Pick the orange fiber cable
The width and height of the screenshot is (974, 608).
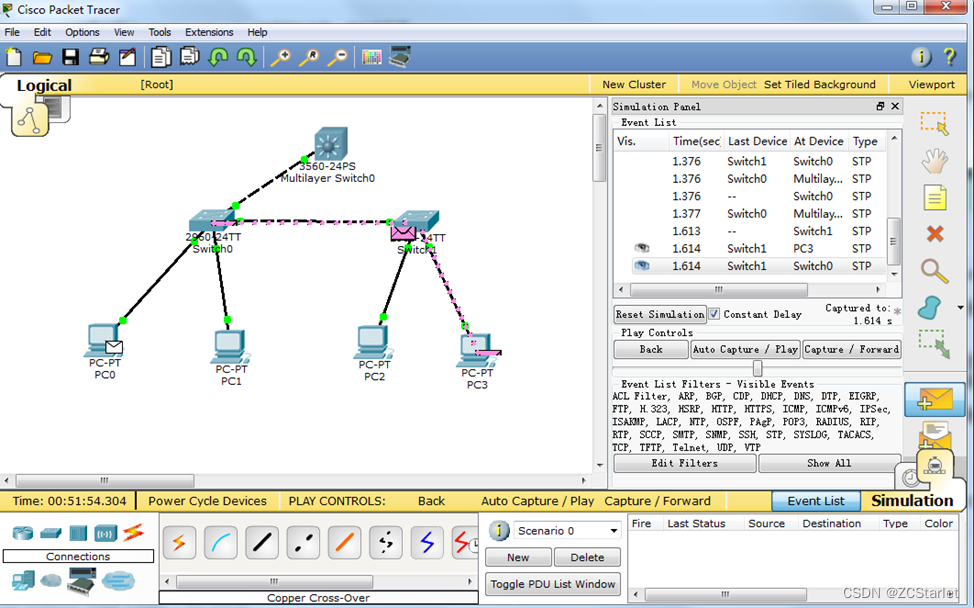click(344, 542)
